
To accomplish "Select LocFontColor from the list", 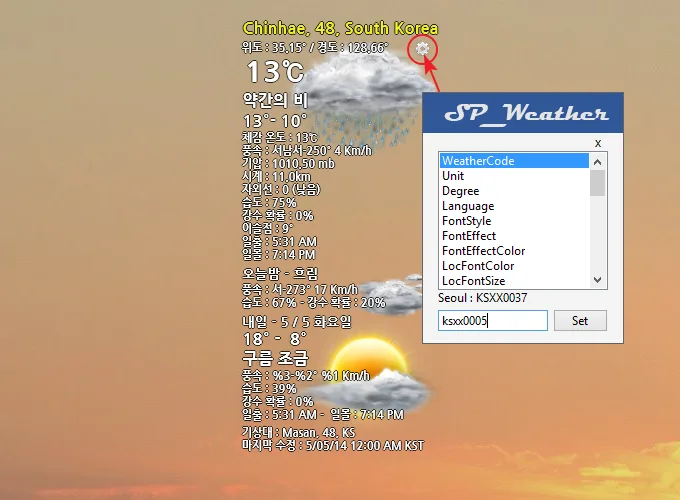I will click(x=514, y=266).
